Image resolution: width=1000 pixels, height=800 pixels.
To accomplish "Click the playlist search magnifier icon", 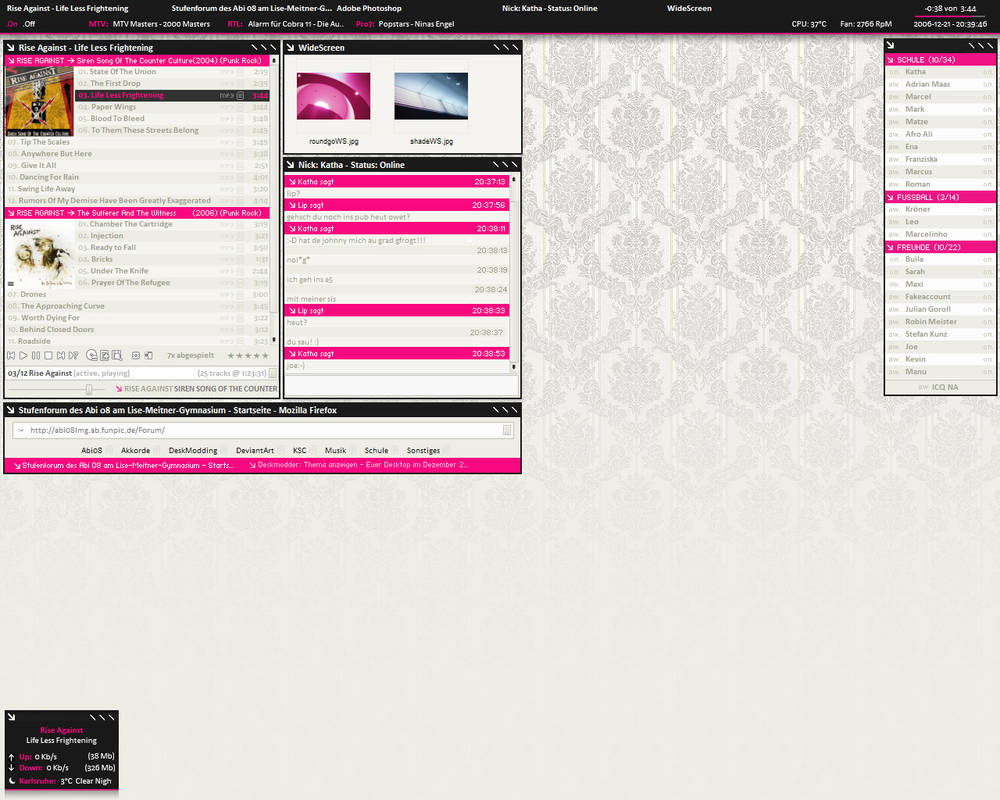I will click(117, 355).
